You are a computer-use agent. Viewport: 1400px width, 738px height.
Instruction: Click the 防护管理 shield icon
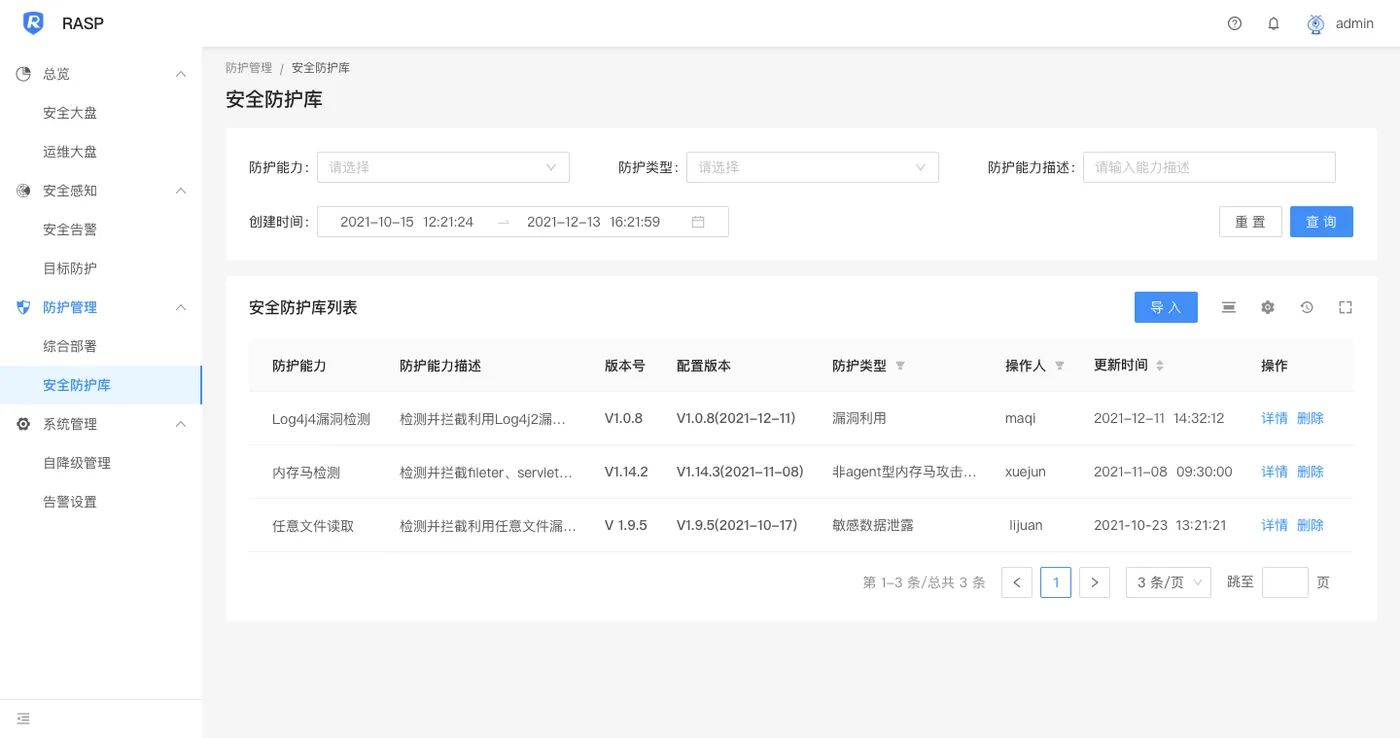(23, 307)
